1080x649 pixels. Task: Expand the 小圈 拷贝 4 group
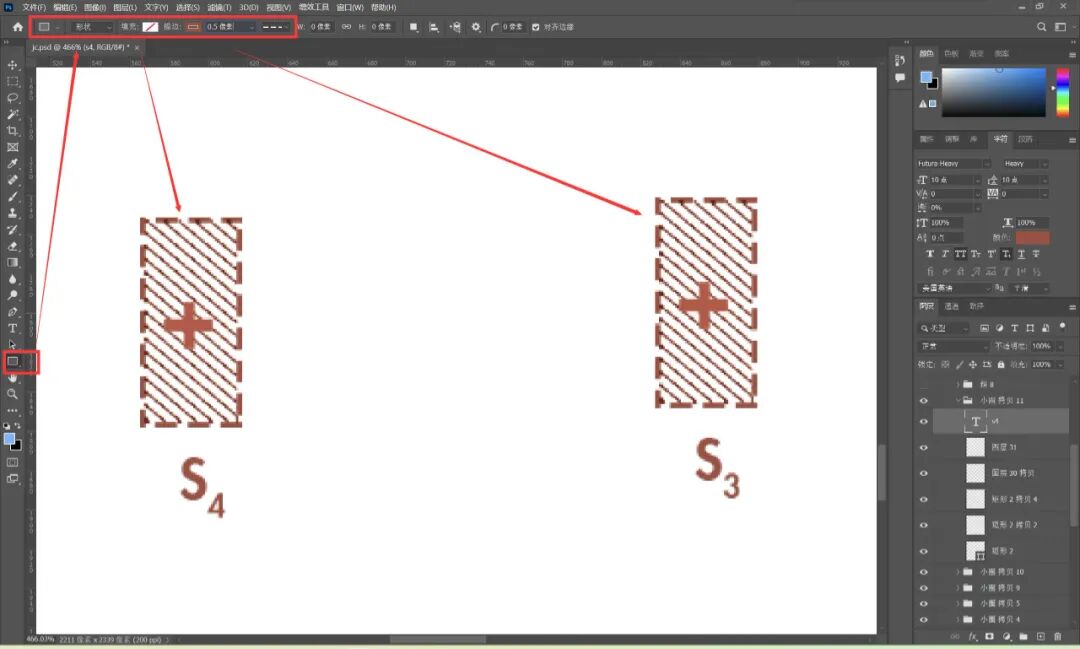(x=957, y=619)
